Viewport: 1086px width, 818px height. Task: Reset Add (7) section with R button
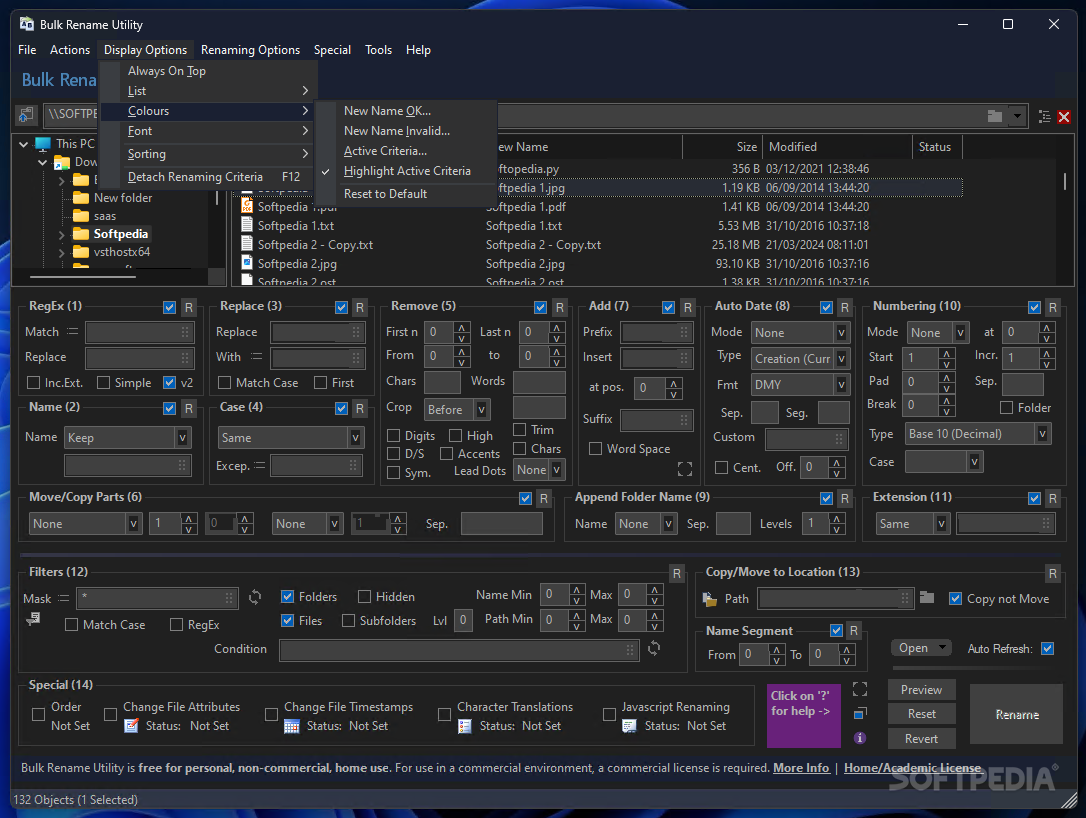tap(687, 308)
